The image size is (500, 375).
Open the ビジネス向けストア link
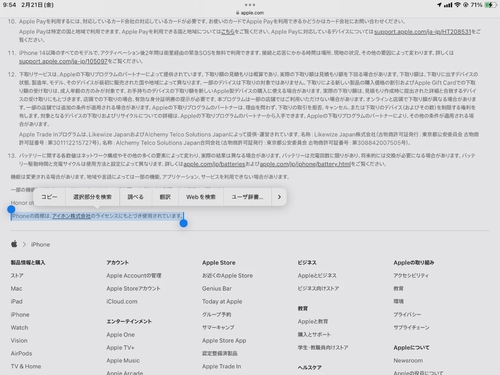318,289
